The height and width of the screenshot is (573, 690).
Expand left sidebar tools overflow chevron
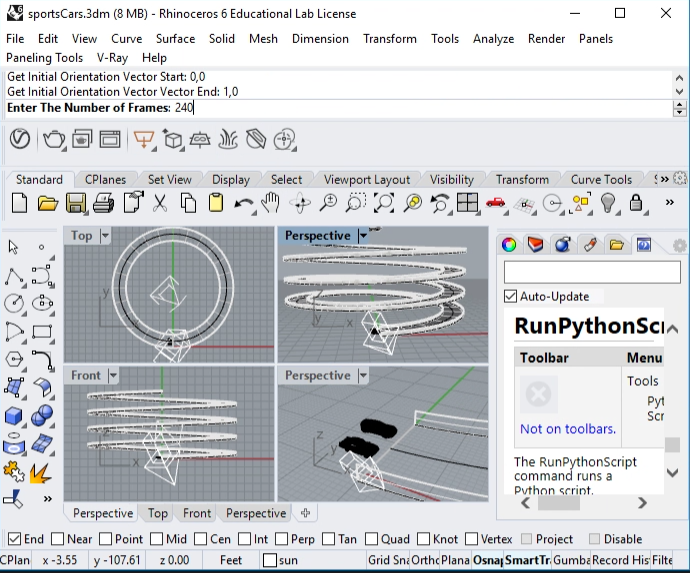(x=48, y=499)
